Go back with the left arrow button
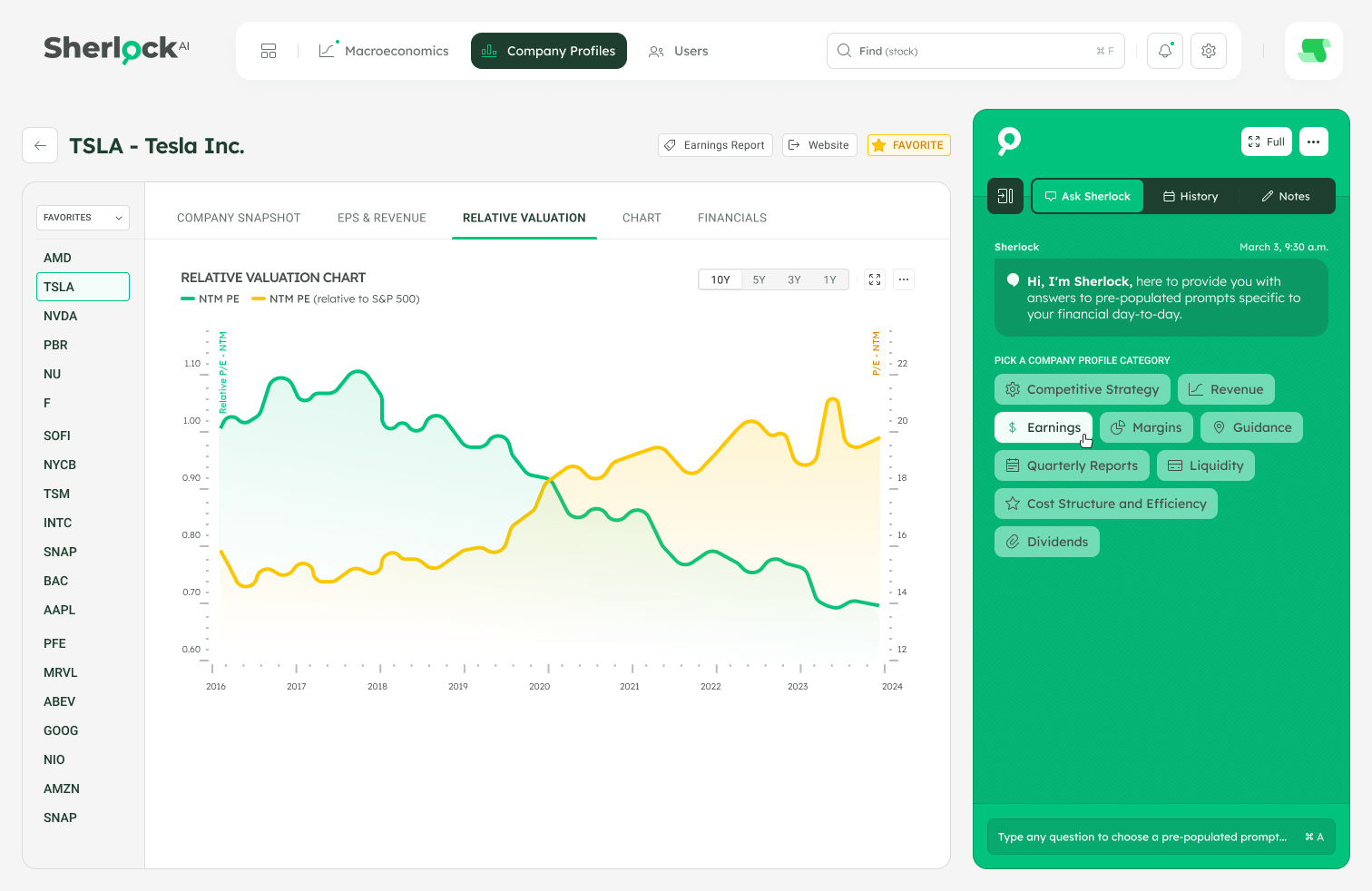This screenshot has width=1372, height=891. pos(40,145)
